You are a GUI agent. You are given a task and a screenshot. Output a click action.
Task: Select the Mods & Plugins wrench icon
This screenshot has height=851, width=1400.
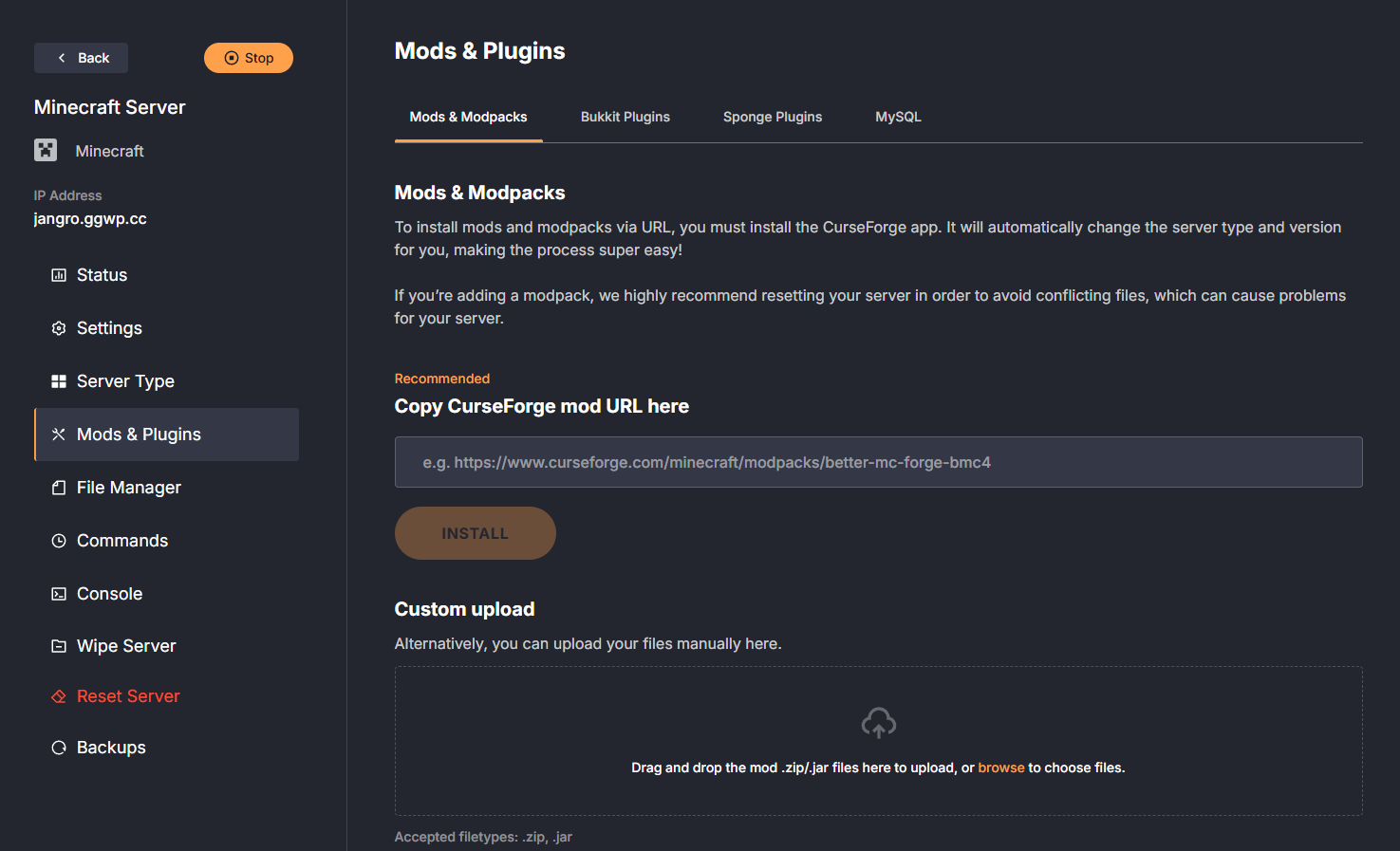(59, 434)
